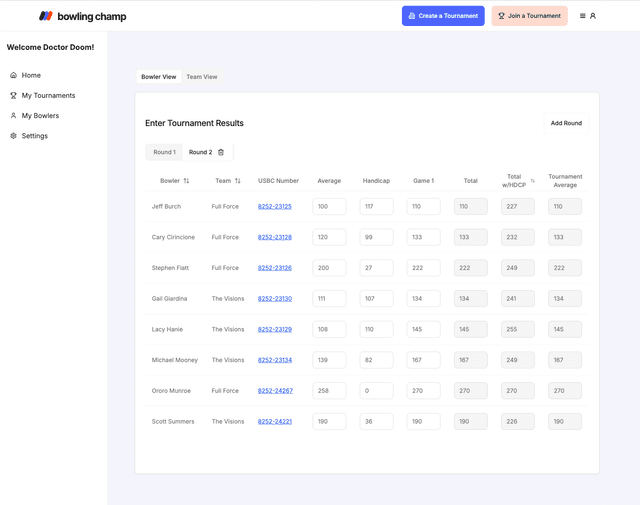Open Settings in the sidebar
Image resolution: width=640 pixels, height=505 pixels.
[x=34, y=136]
